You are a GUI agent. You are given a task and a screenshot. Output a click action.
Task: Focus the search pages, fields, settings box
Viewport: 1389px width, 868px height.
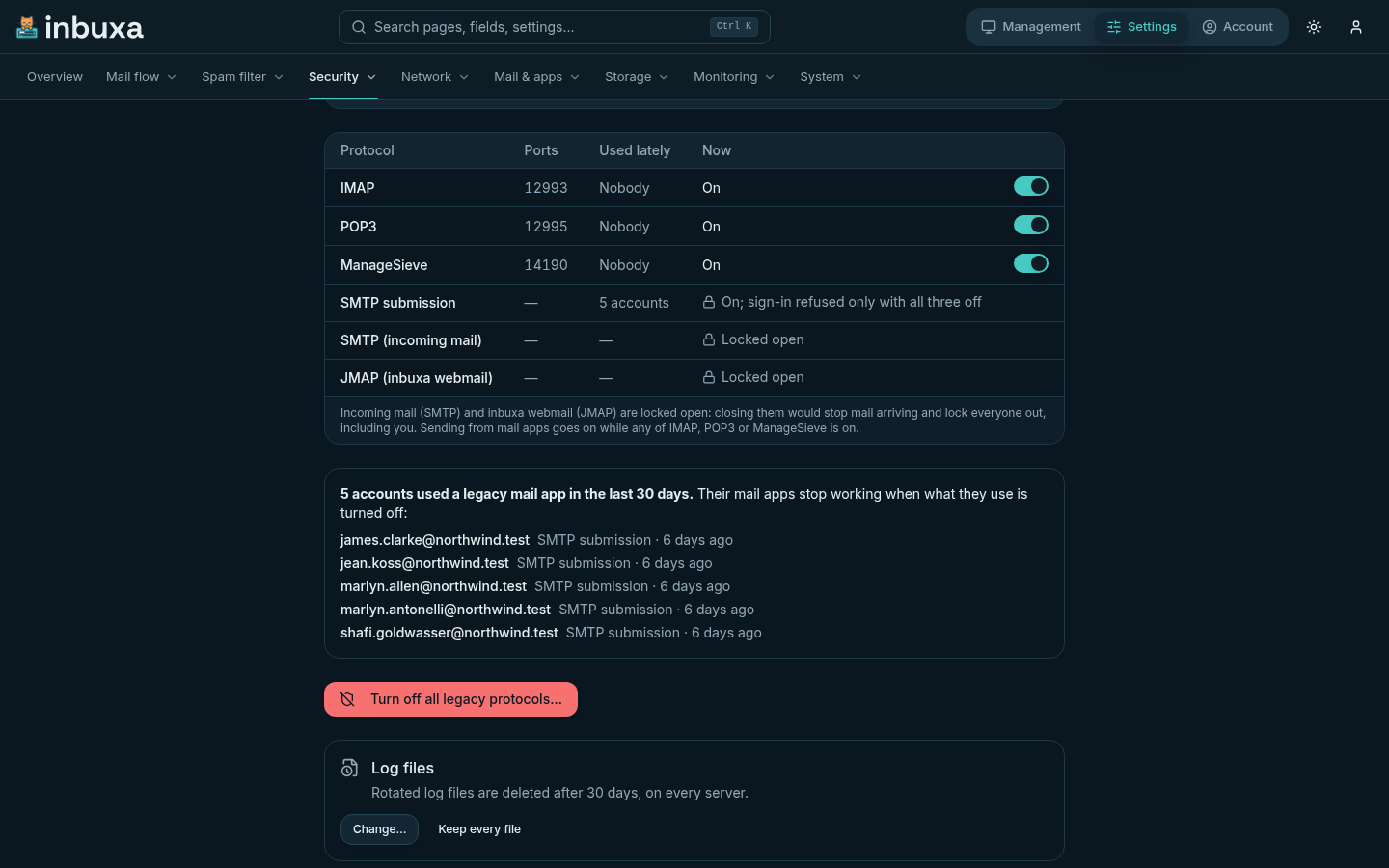555,27
